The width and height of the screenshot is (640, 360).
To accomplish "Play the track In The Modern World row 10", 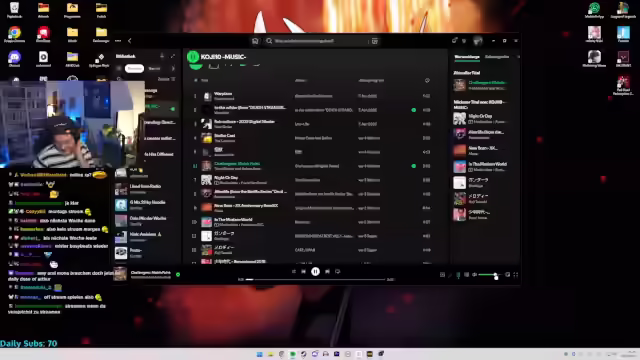I will pos(314,222).
